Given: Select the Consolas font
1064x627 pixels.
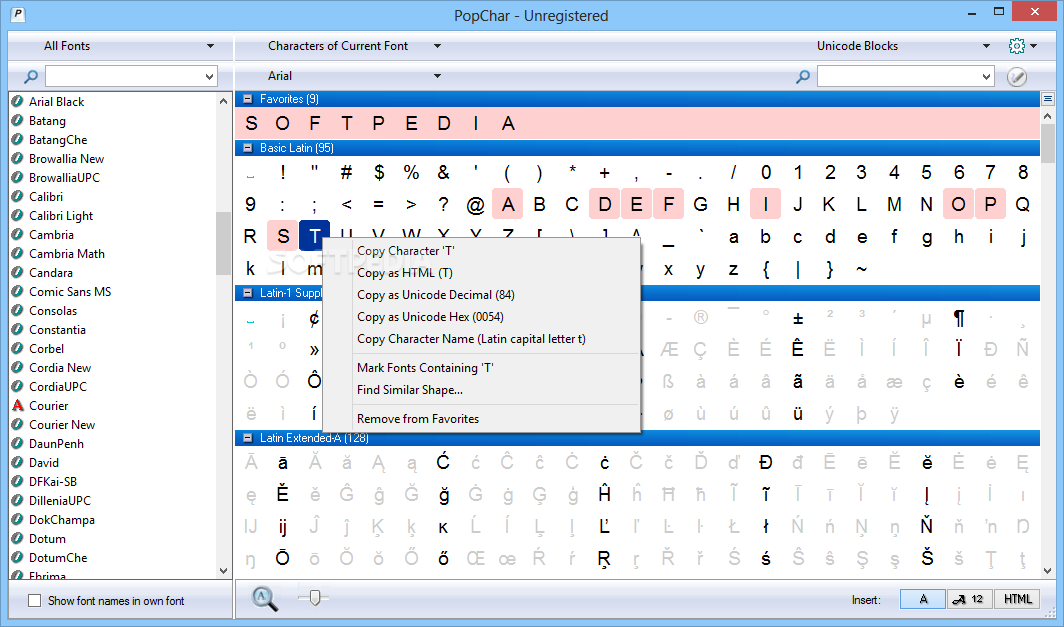Looking at the screenshot, I should coord(53,311).
